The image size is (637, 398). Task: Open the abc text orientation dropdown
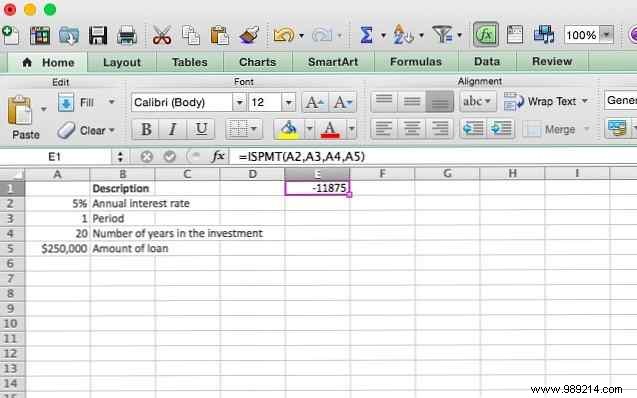pyautogui.click(x=478, y=101)
